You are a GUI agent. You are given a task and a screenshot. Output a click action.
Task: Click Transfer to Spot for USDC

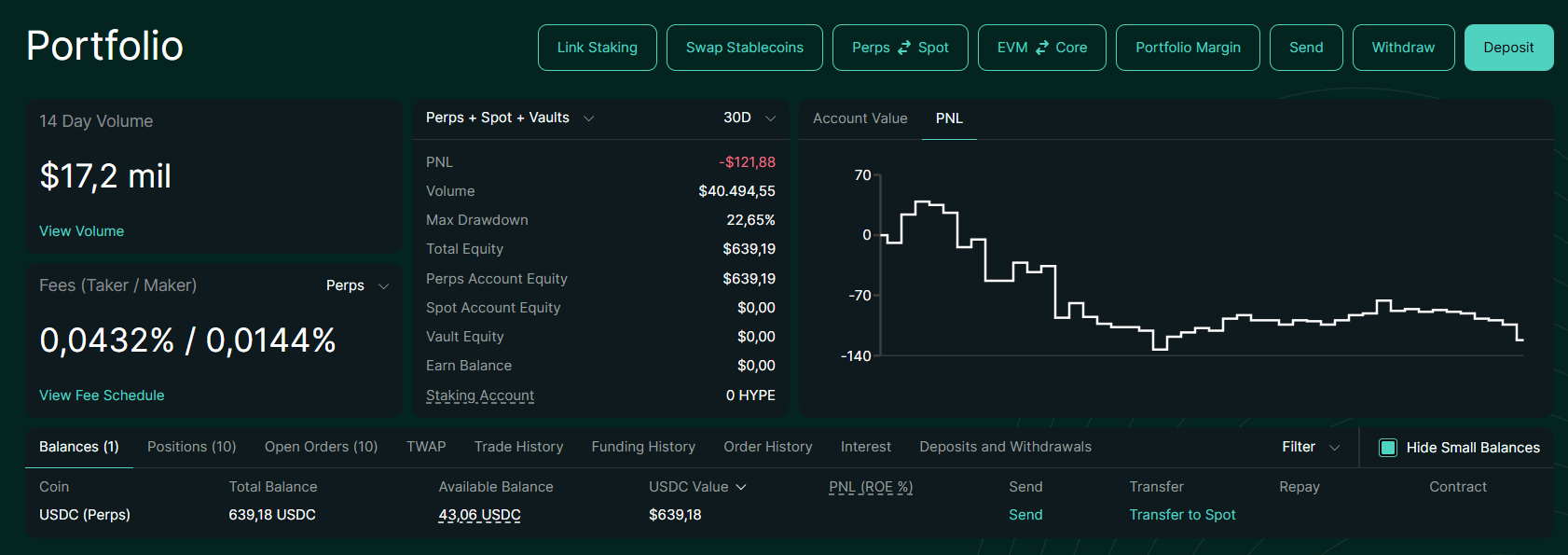(1182, 515)
